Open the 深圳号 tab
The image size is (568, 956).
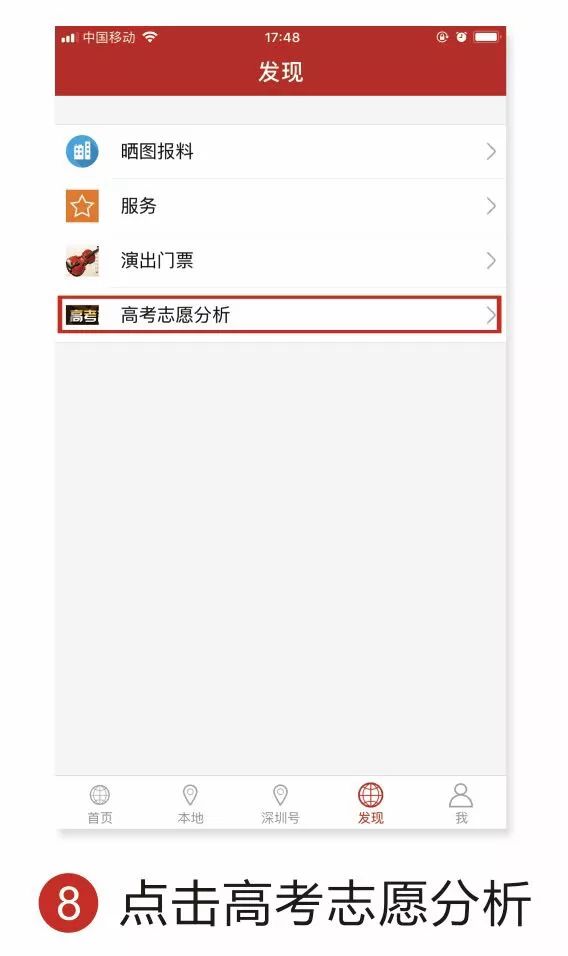point(280,804)
